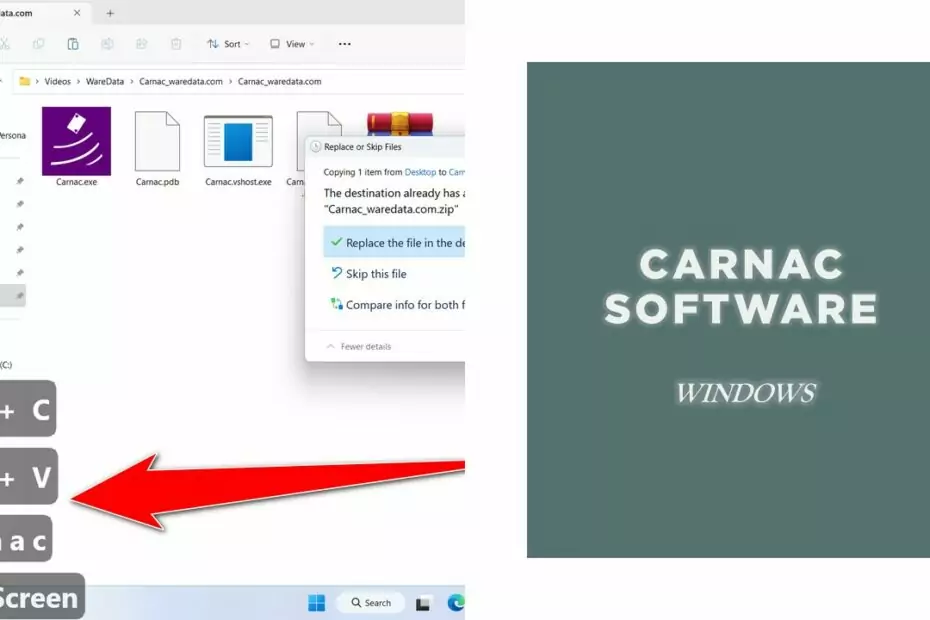Click the Share icon in toolbar

click(x=142, y=44)
